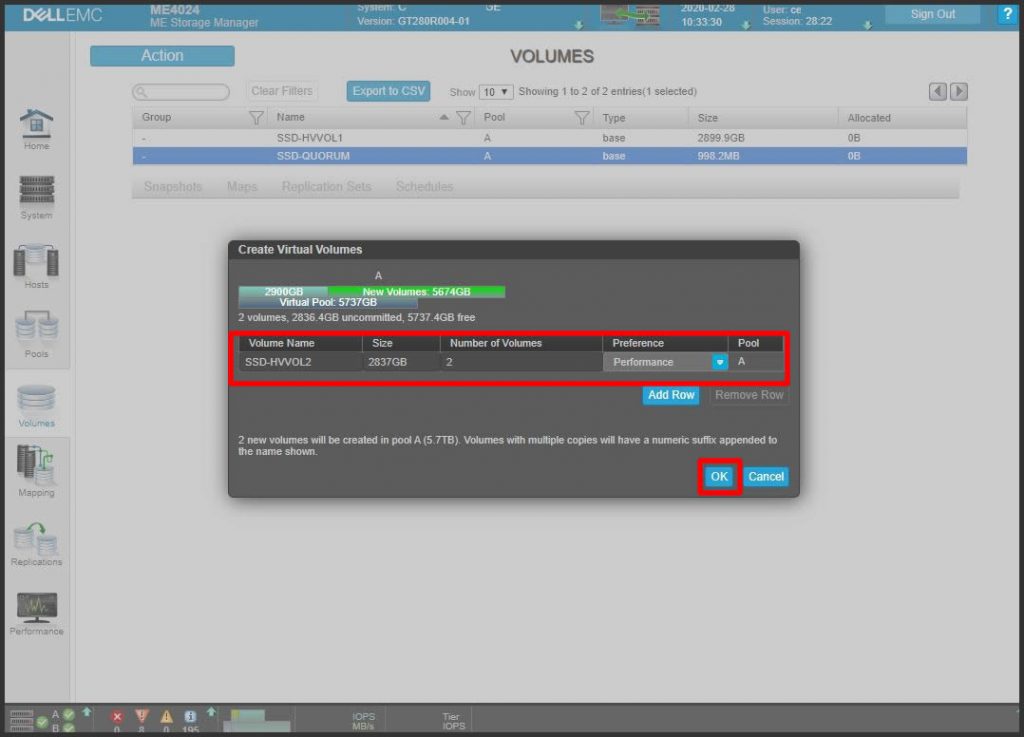This screenshot has width=1024, height=737.
Task: Open the Home sidebar section
Action: pyautogui.click(x=37, y=129)
